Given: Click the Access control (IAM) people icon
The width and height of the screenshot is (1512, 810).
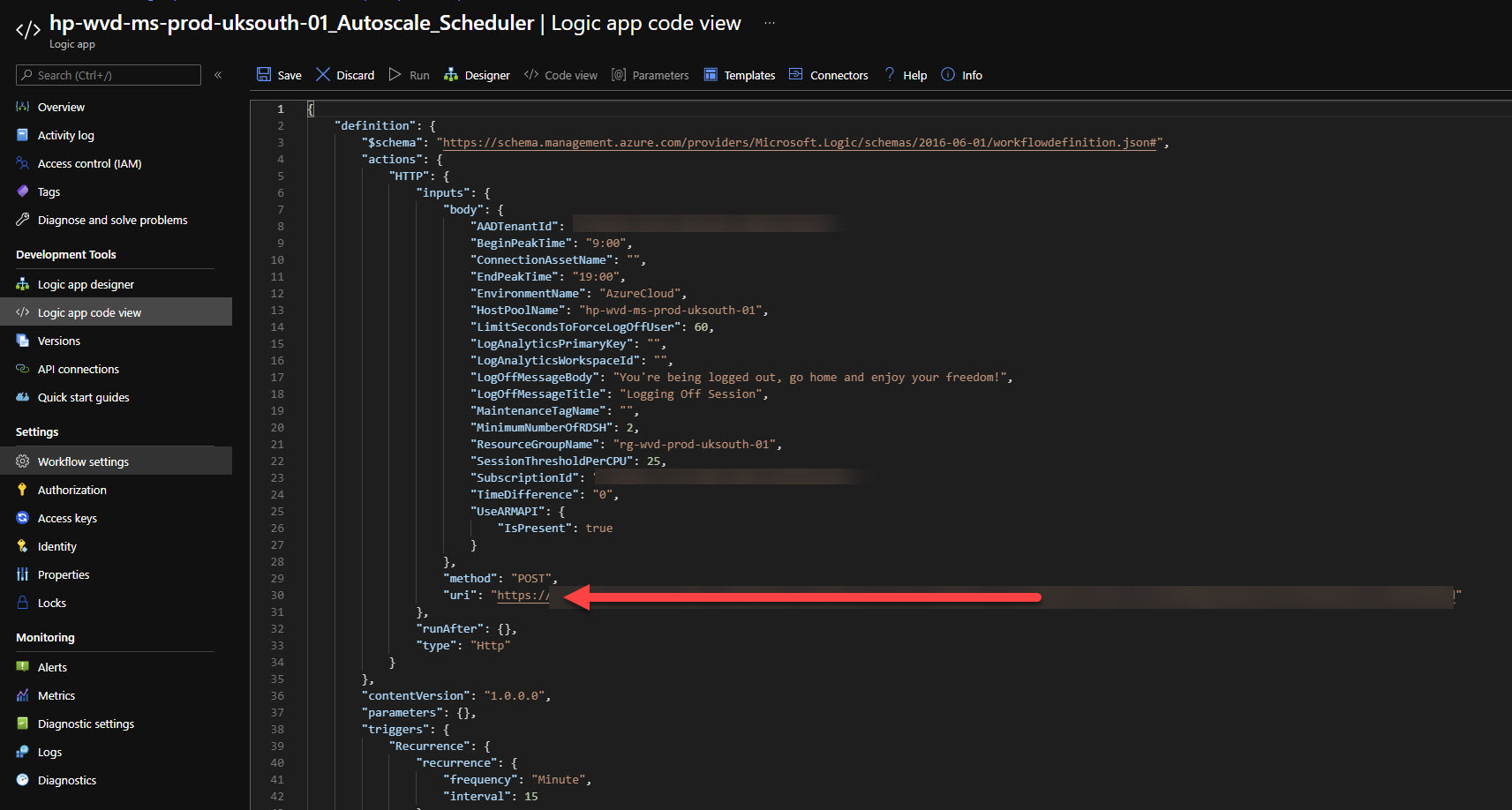Looking at the screenshot, I should (x=23, y=163).
